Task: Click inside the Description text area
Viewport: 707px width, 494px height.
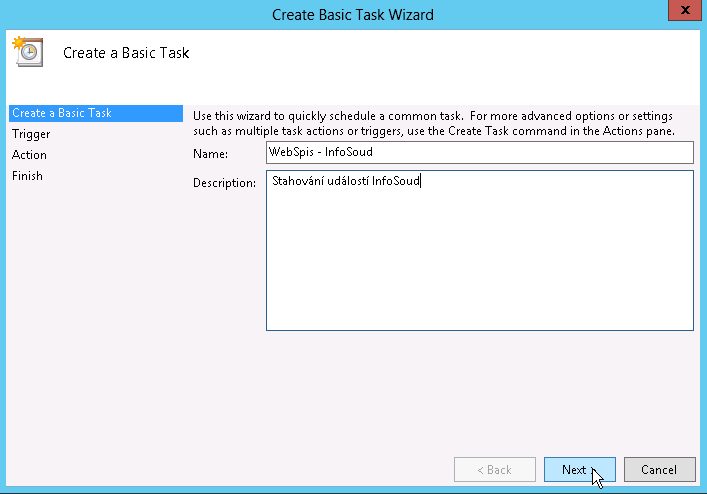Action: [479, 250]
